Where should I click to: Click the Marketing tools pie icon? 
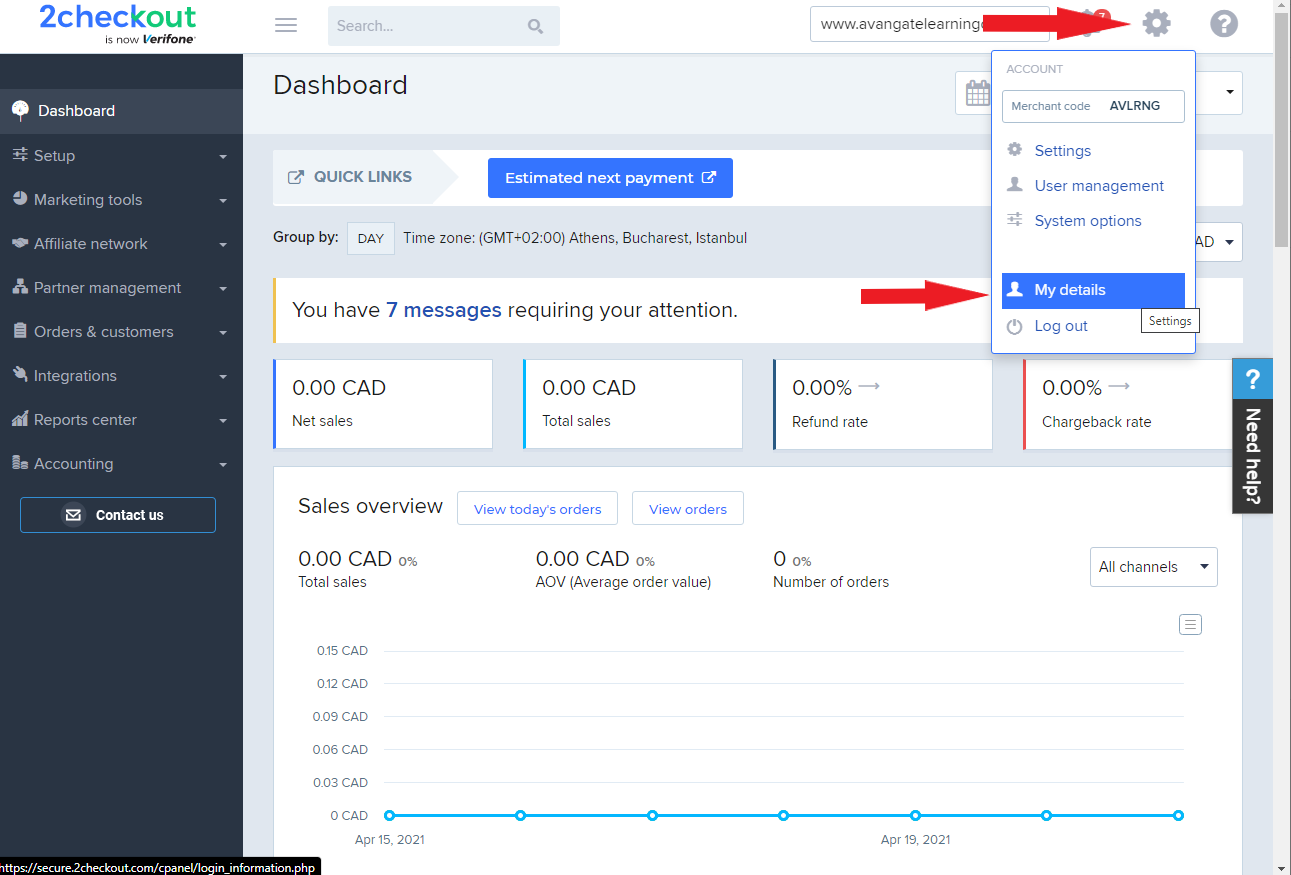[20, 199]
